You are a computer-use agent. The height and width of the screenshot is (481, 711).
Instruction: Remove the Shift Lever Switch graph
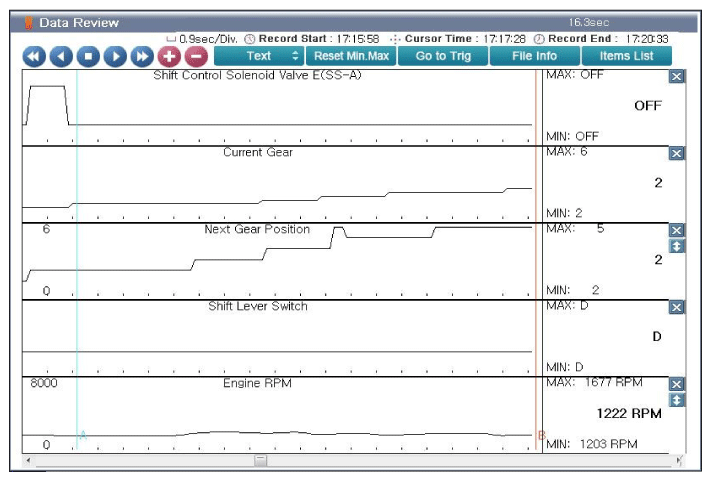click(x=676, y=307)
